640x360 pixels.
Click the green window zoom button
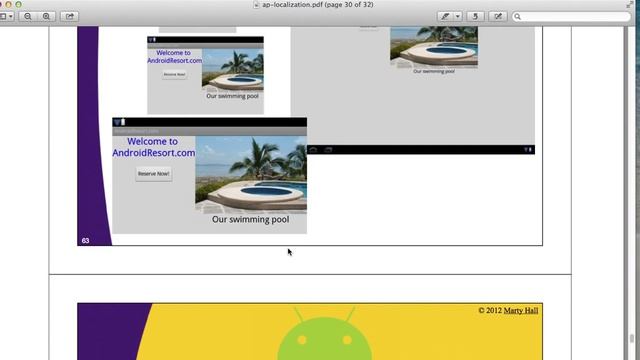point(18,4)
